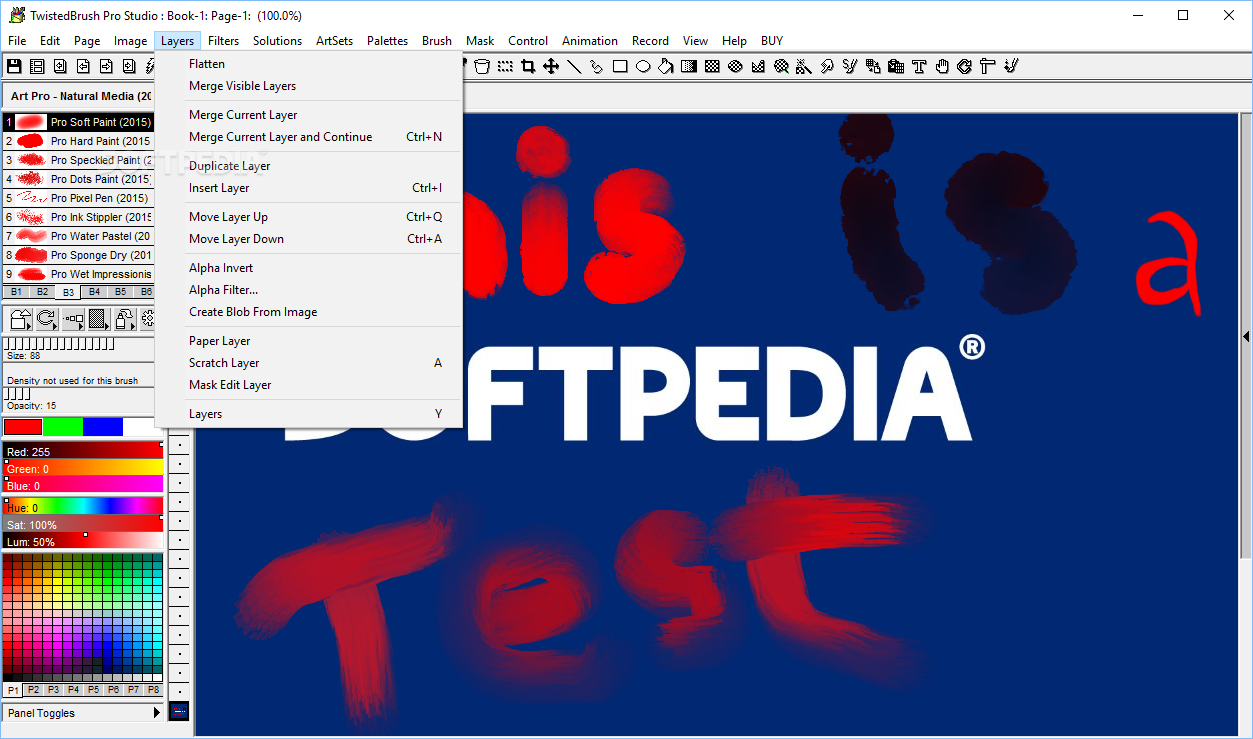Open the stroke spacing options icon
This screenshot has height=739, width=1253.
point(73,319)
